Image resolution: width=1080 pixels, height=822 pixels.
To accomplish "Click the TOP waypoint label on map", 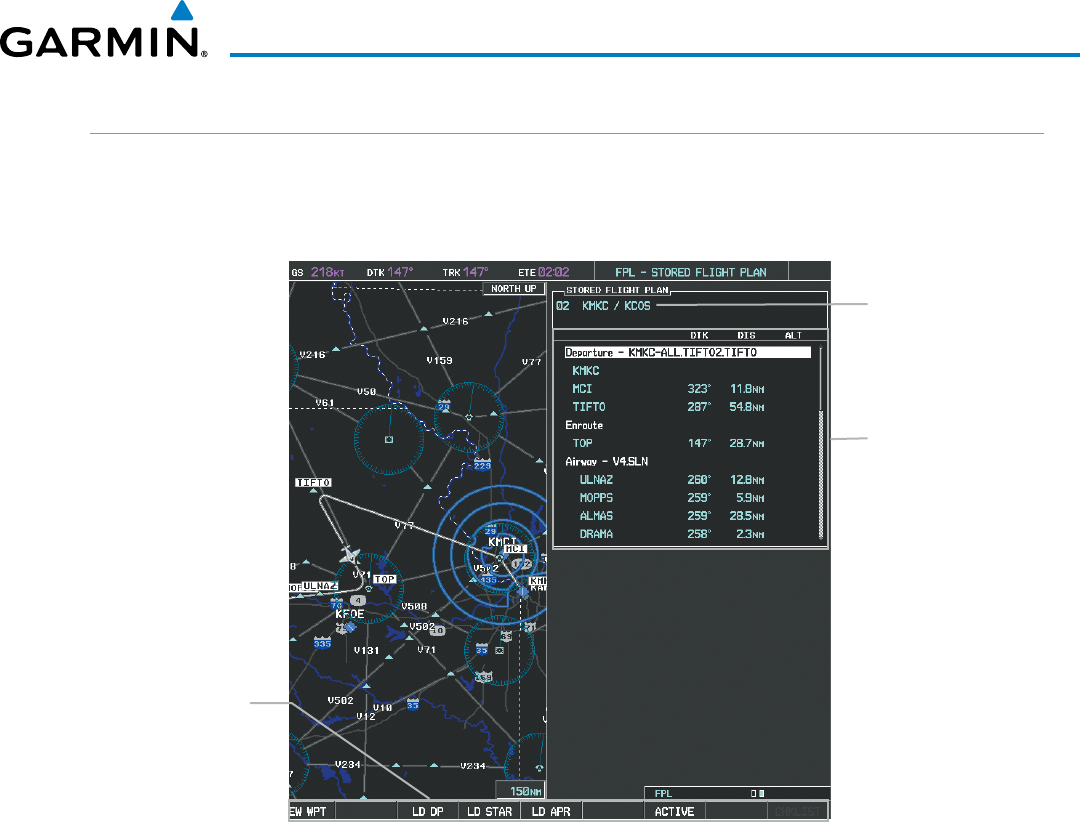I will click(384, 579).
